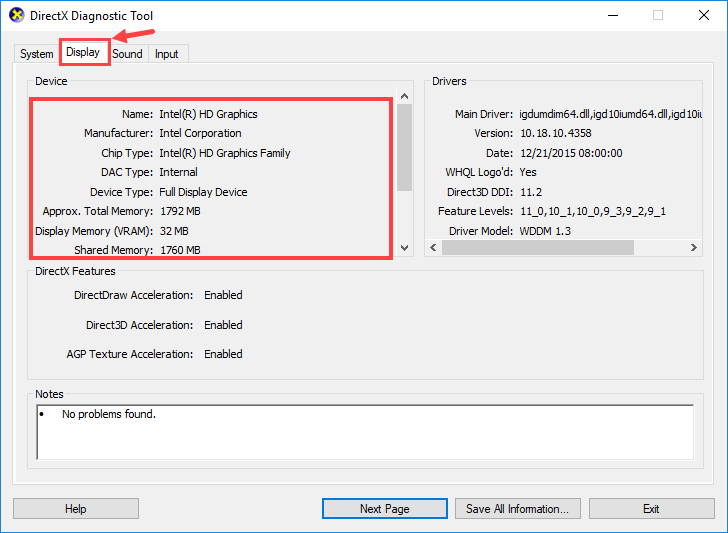Open the Display tab

(83, 52)
